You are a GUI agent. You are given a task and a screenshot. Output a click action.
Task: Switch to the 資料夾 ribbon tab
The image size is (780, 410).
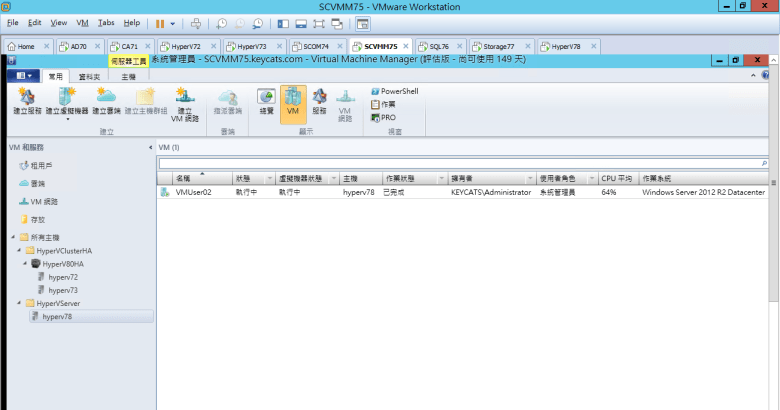(x=89, y=76)
